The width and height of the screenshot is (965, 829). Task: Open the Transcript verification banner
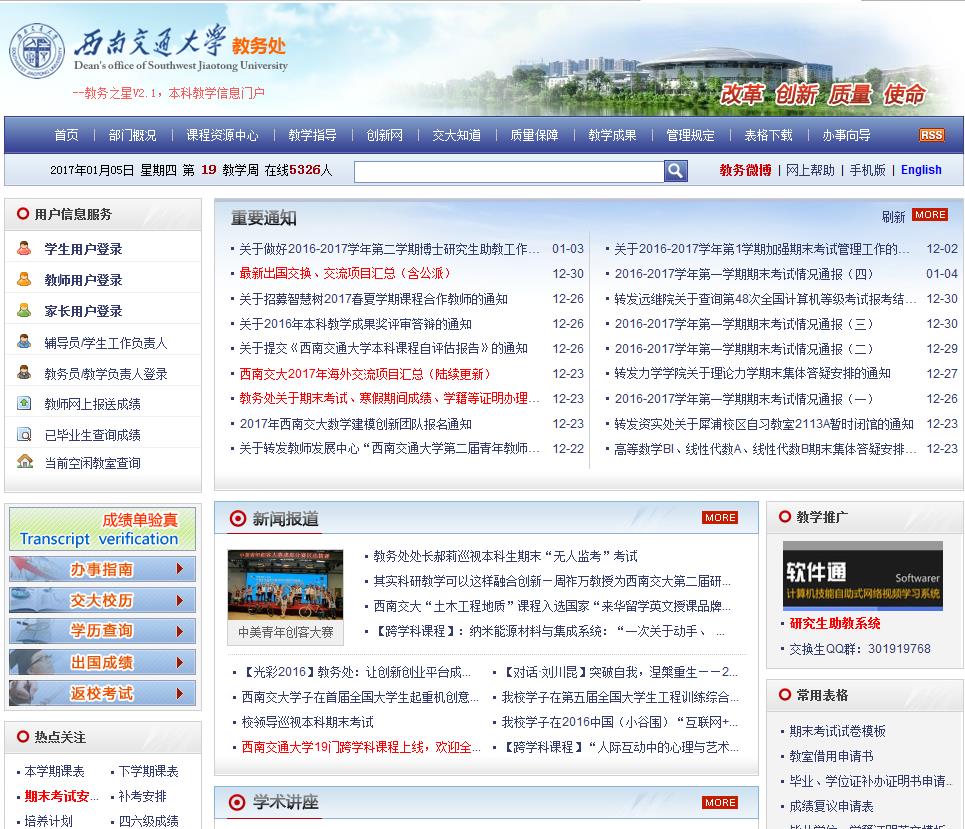(x=102, y=529)
